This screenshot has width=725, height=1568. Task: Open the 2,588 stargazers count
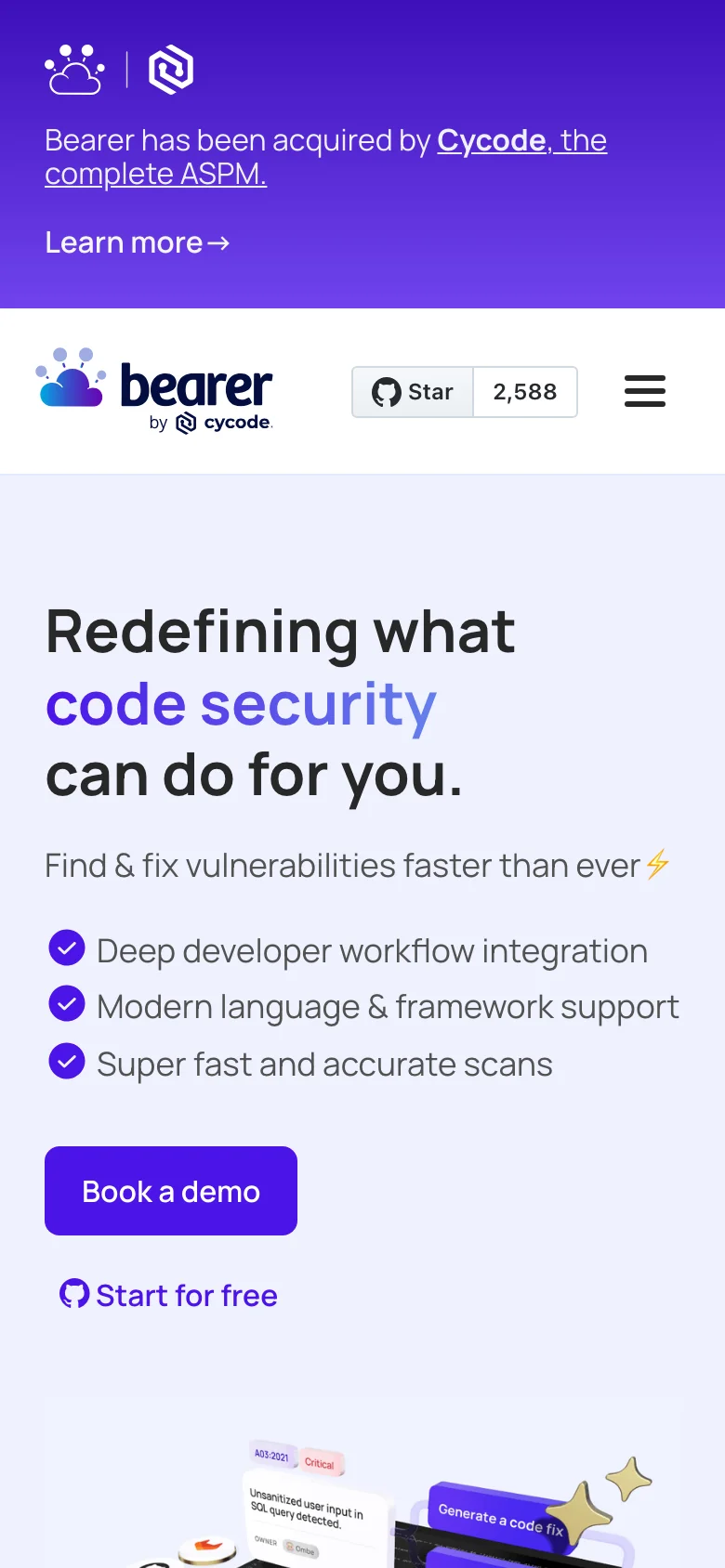[x=525, y=392]
